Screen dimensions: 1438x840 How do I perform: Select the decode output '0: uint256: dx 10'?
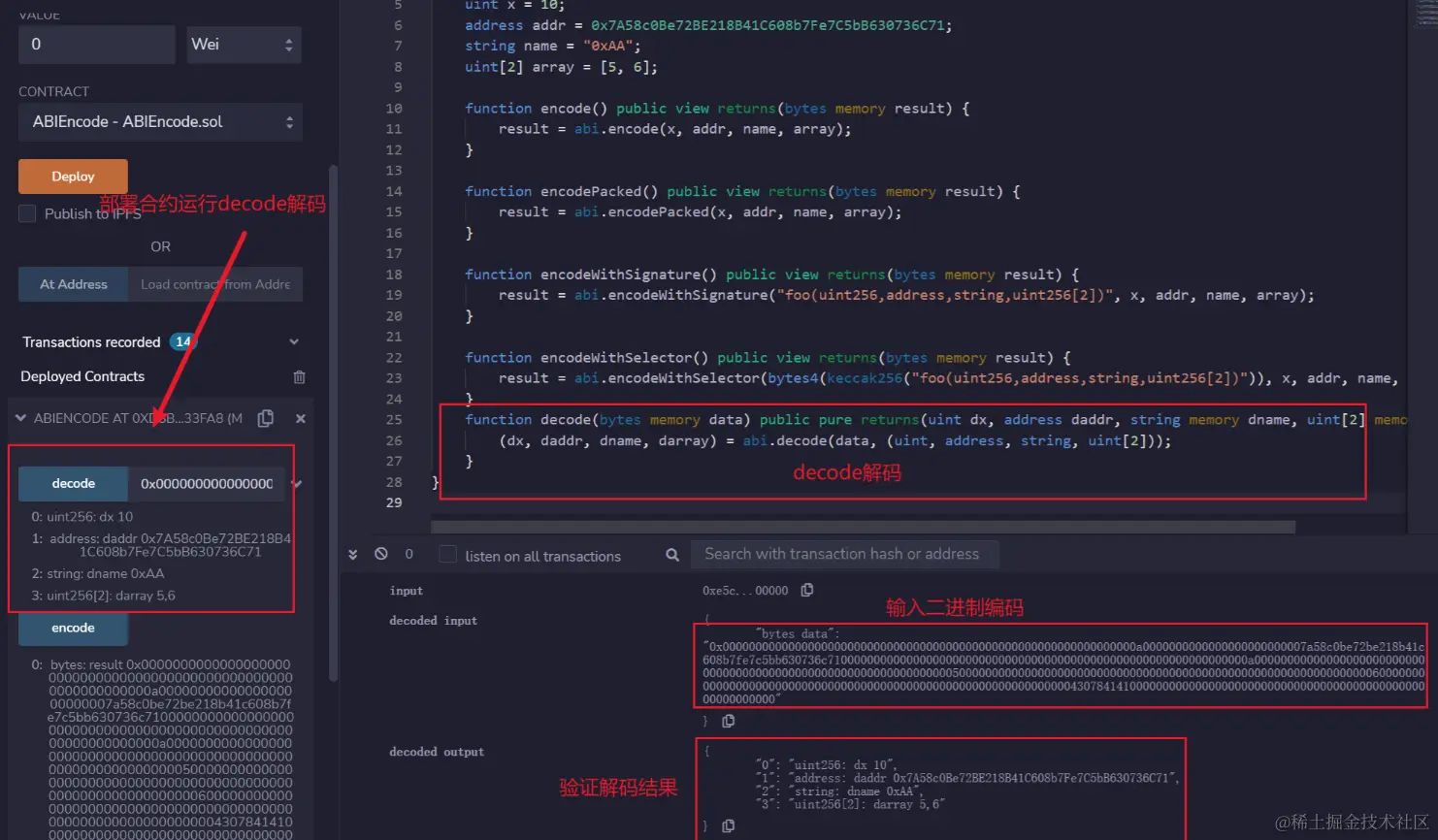(82, 517)
